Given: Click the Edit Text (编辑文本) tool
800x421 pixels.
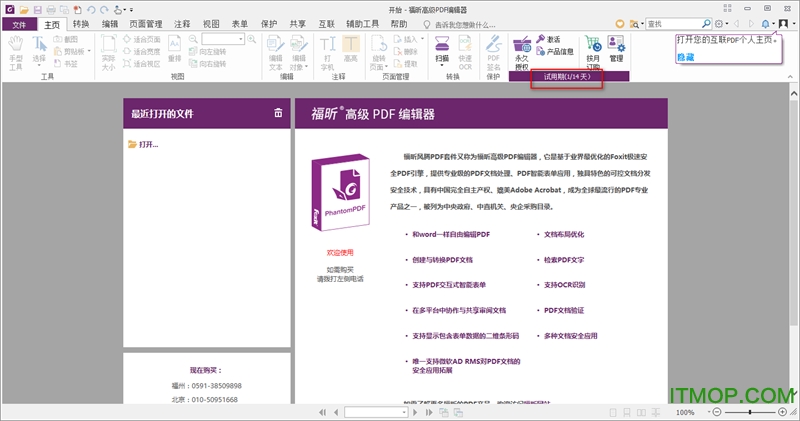Looking at the screenshot, I should pos(276,53).
